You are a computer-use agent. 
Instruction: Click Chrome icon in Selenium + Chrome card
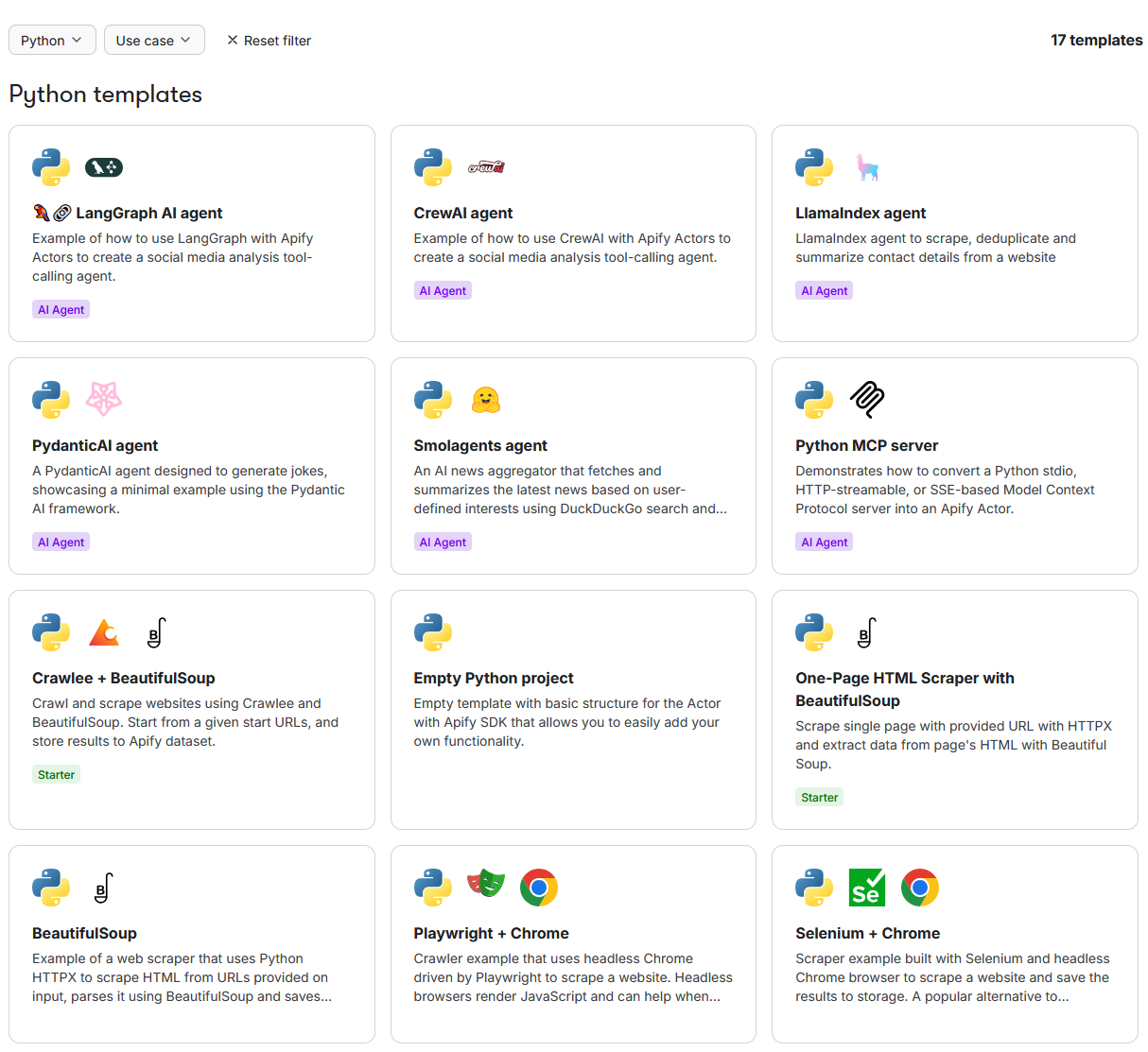tap(920, 888)
